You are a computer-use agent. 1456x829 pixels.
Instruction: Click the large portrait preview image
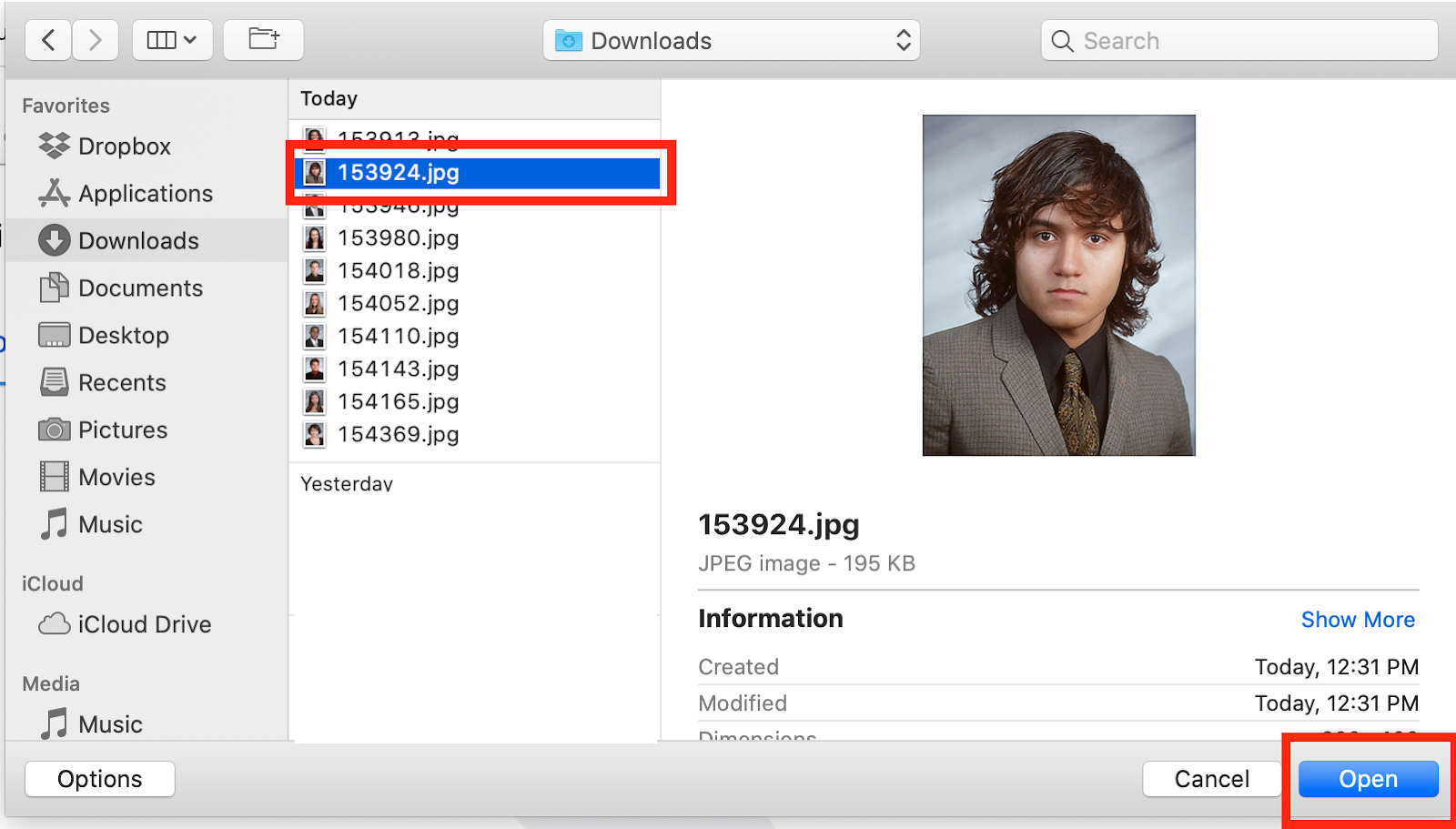click(1058, 285)
